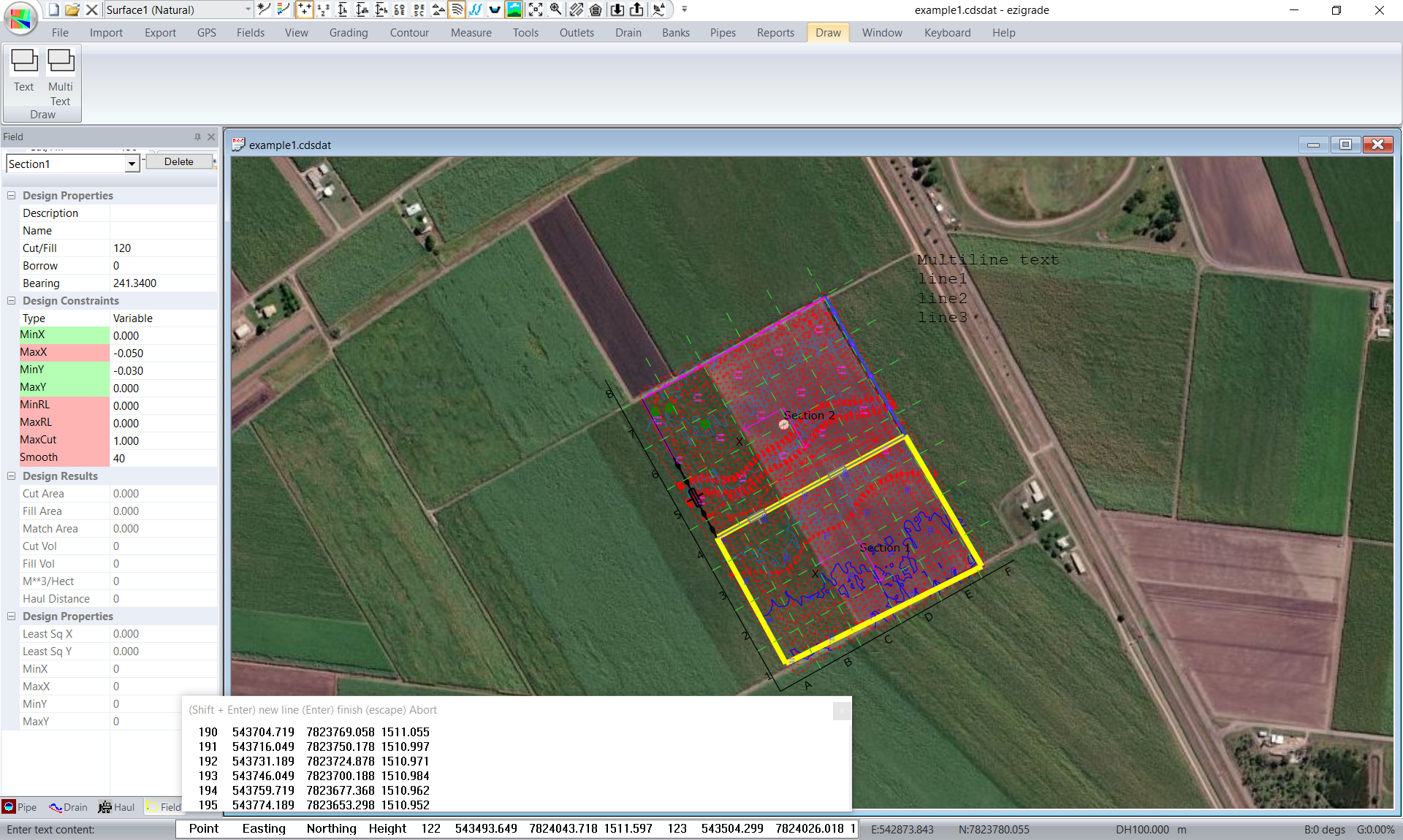Click the new file icon
The width and height of the screenshot is (1403, 840).
click(x=54, y=9)
